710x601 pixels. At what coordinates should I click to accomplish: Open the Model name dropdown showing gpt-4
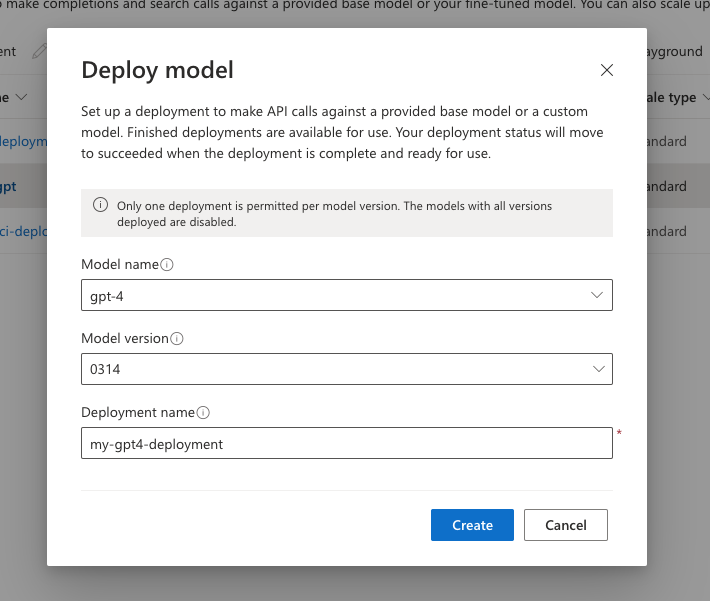point(347,295)
